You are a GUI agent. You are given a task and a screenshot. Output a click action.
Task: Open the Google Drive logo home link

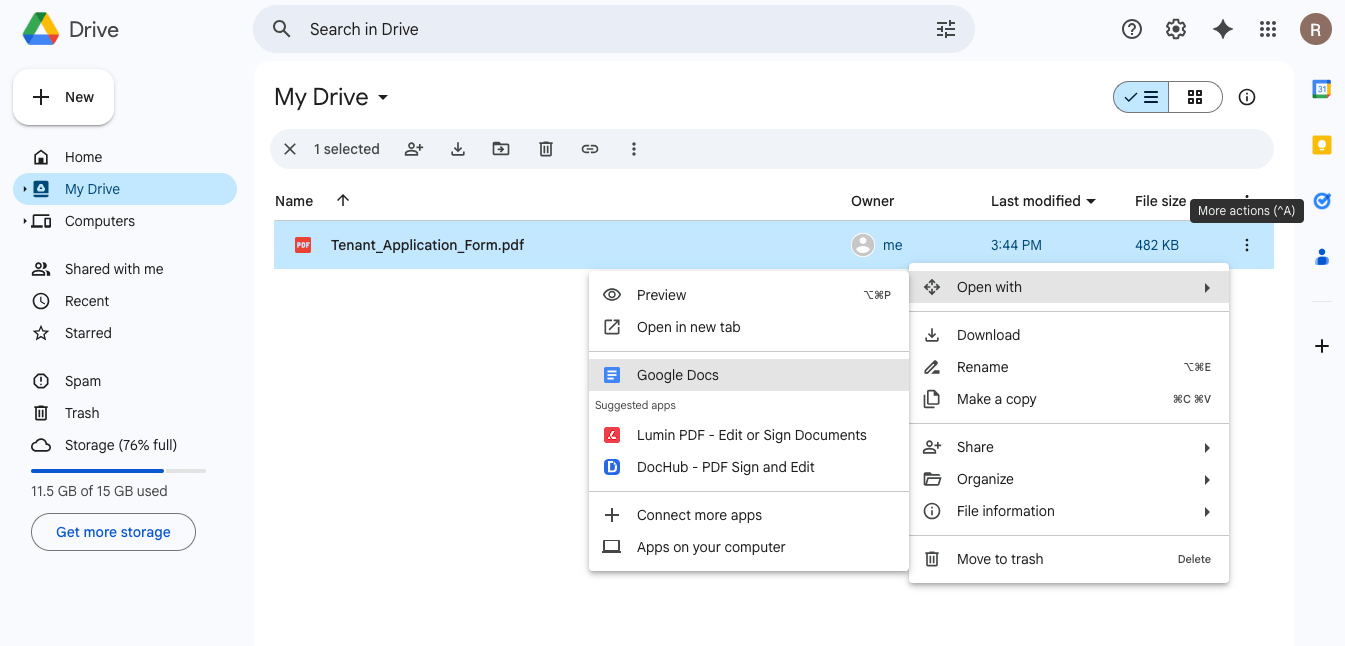(x=71, y=29)
